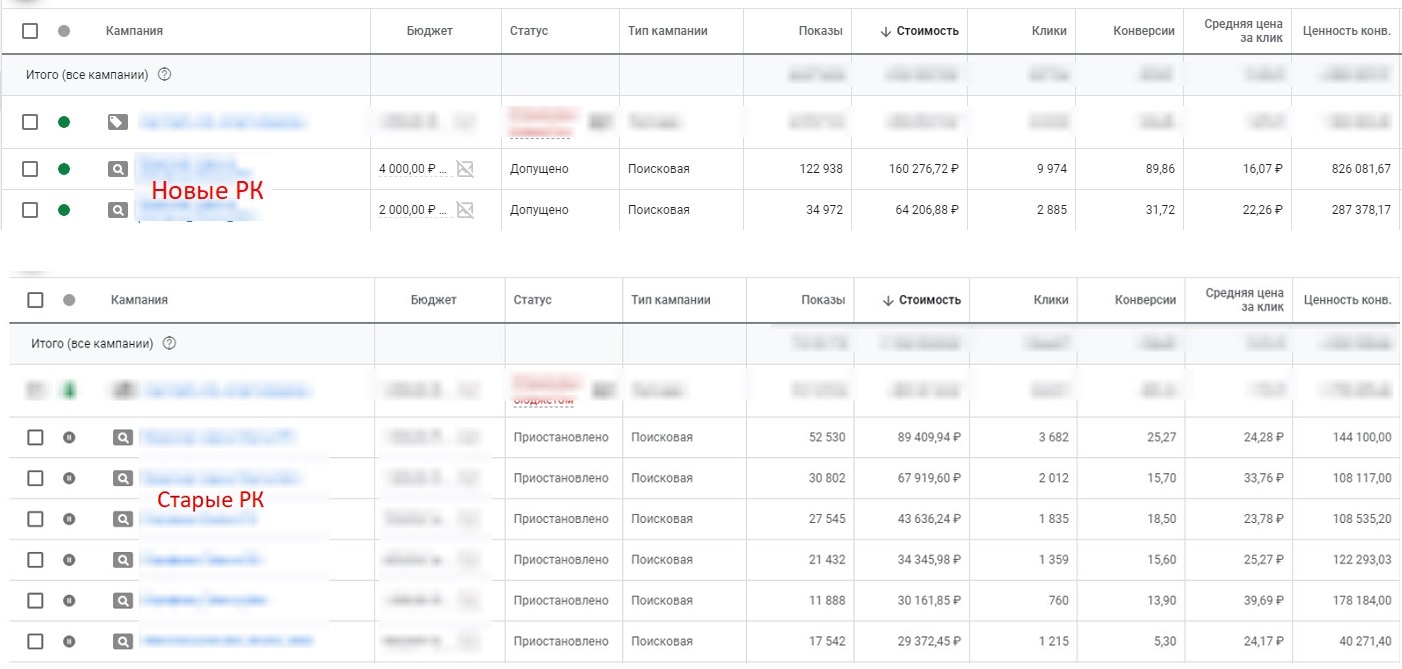Click the shared-budget icon beside the 2 000,00 ₽ budget
Screen dimensions: 1402x669
464,209
